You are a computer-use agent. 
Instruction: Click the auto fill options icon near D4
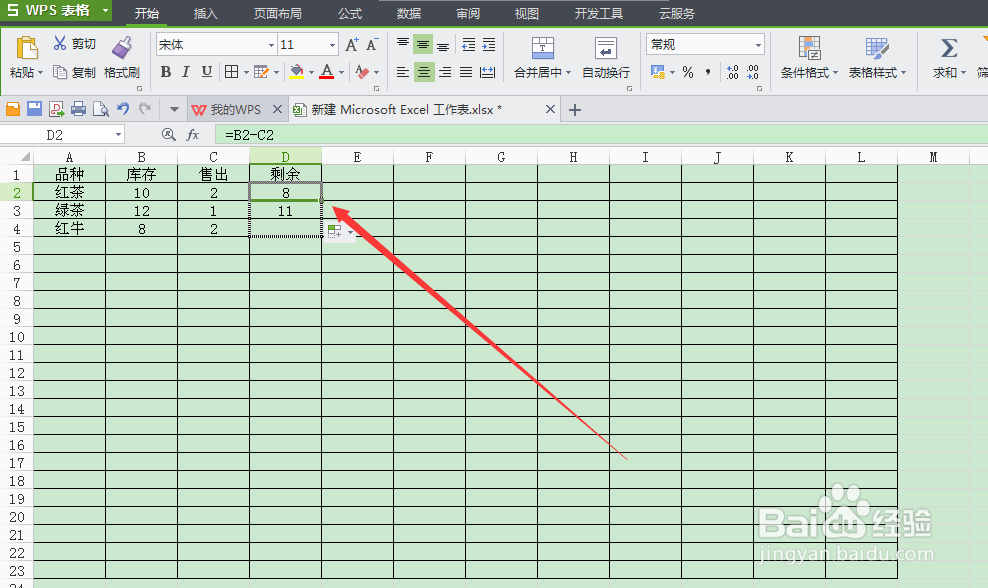pyautogui.click(x=335, y=232)
